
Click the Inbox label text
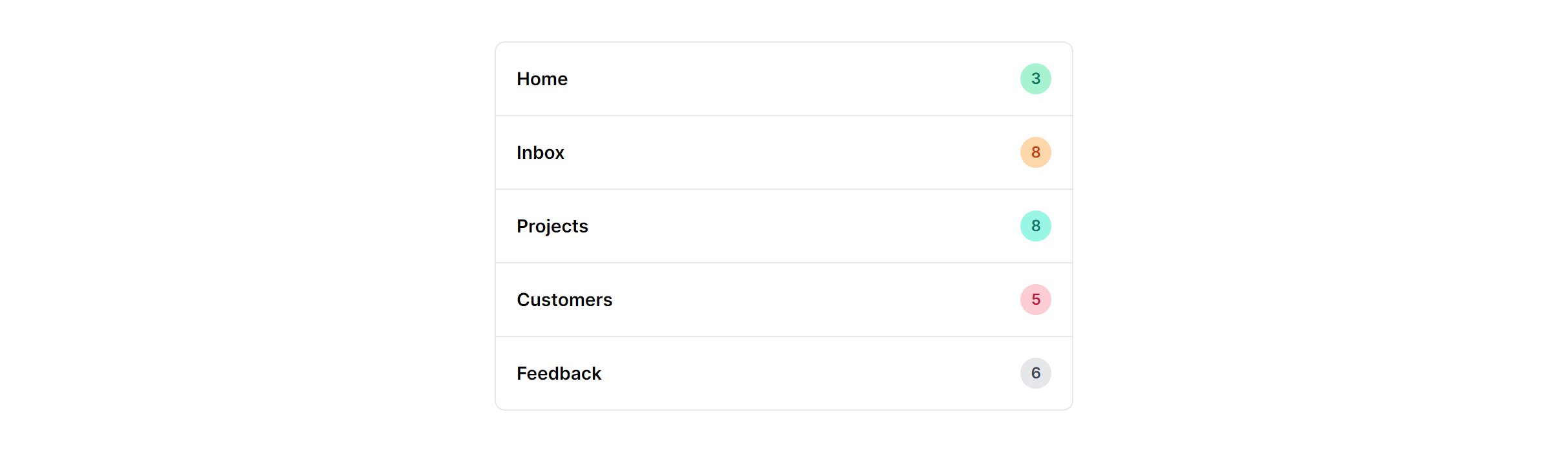[x=540, y=152]
